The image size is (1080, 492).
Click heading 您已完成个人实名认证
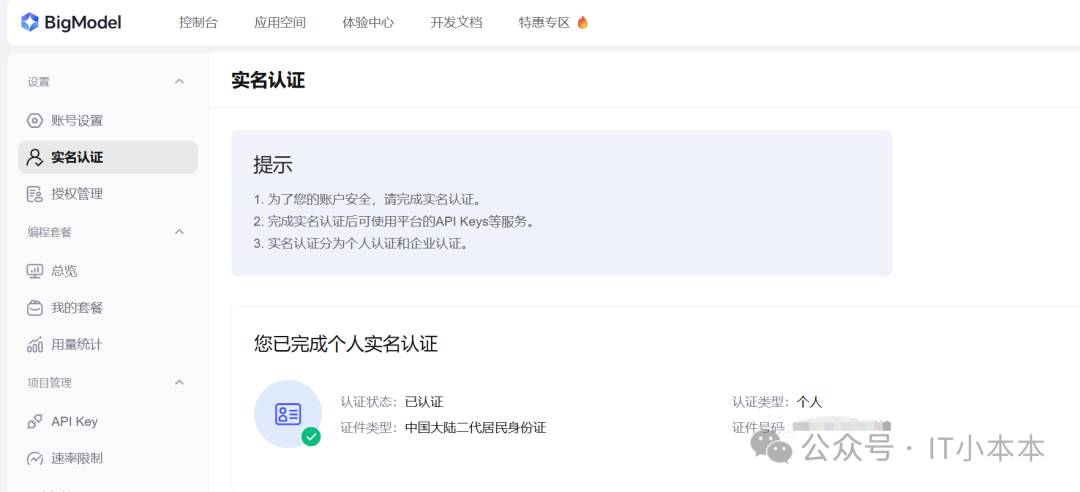click(x=346, y=343)
